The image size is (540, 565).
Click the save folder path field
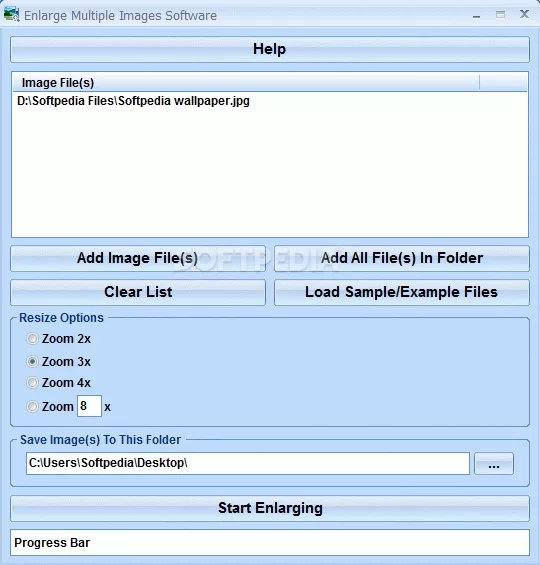click(248, 463)
